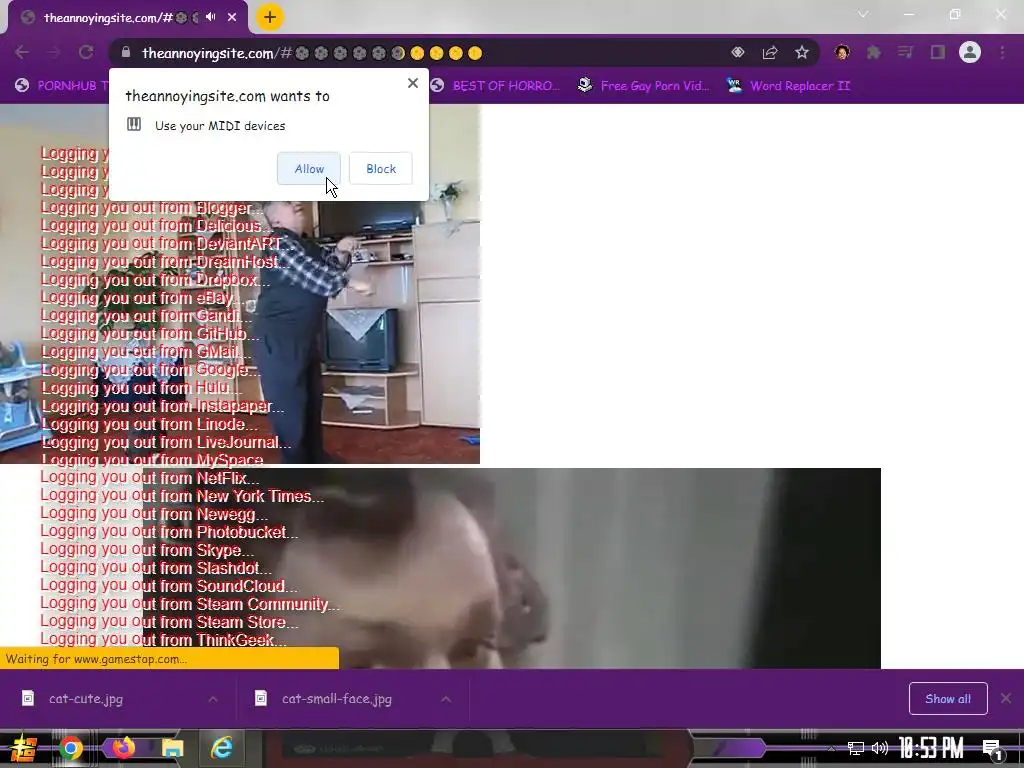Click 'Logging you out from Hulu...' text
The height and width of the screenshot is (768, 1024).
[x=140, y=388]
